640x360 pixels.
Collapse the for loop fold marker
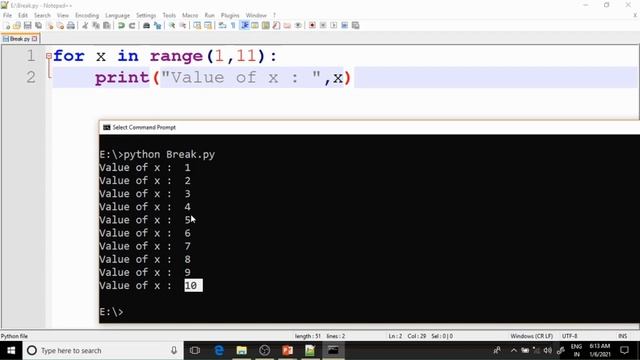coord(49,56)
